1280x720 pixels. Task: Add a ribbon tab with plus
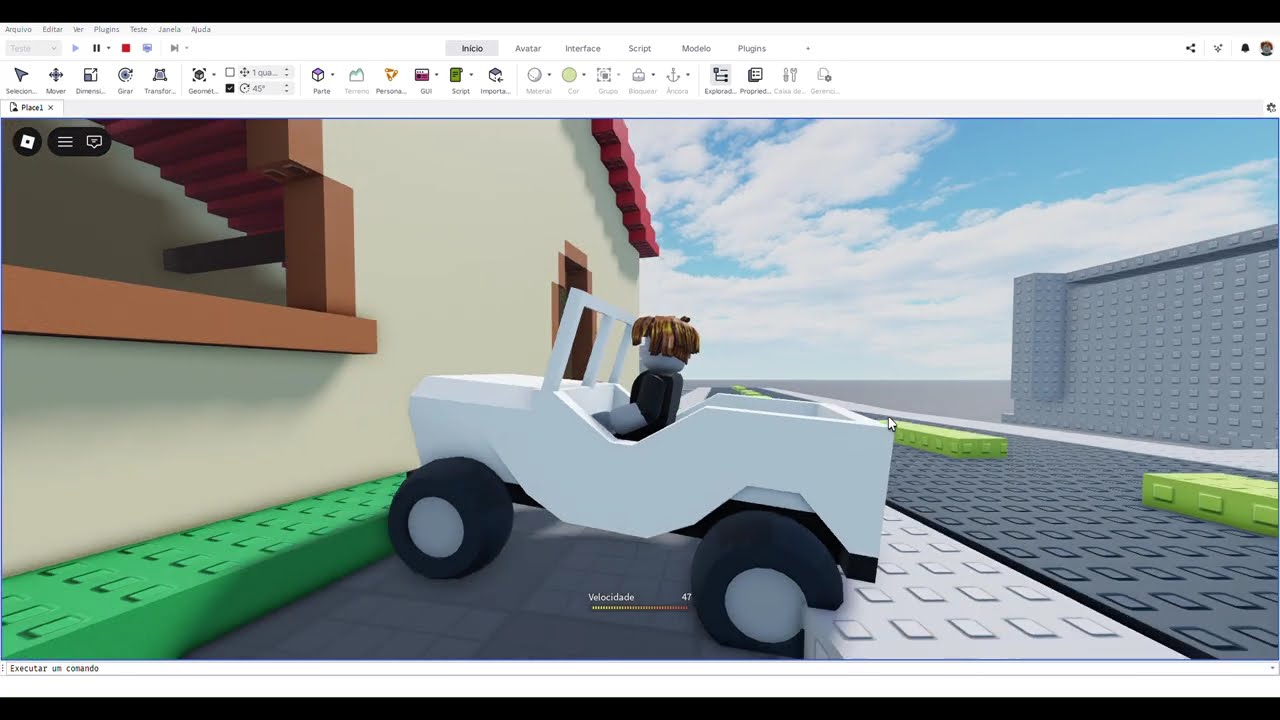pos(808,48)
